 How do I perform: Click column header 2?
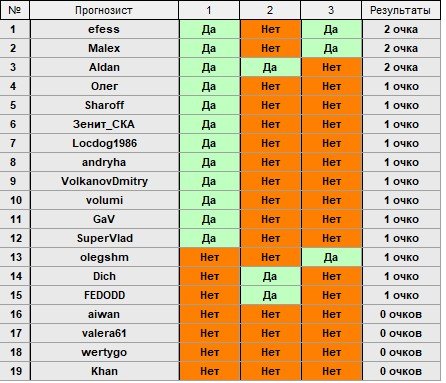(x=270, y=10)
